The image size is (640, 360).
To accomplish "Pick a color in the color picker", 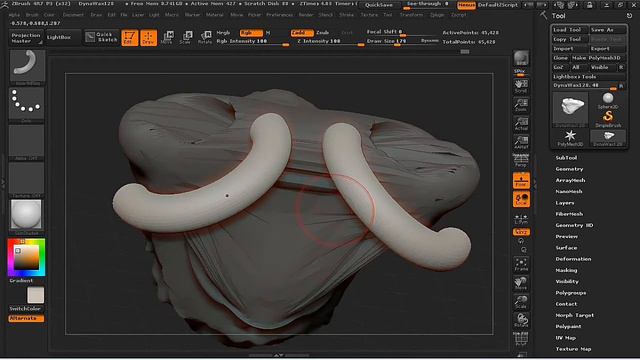I will pos(27,257).
